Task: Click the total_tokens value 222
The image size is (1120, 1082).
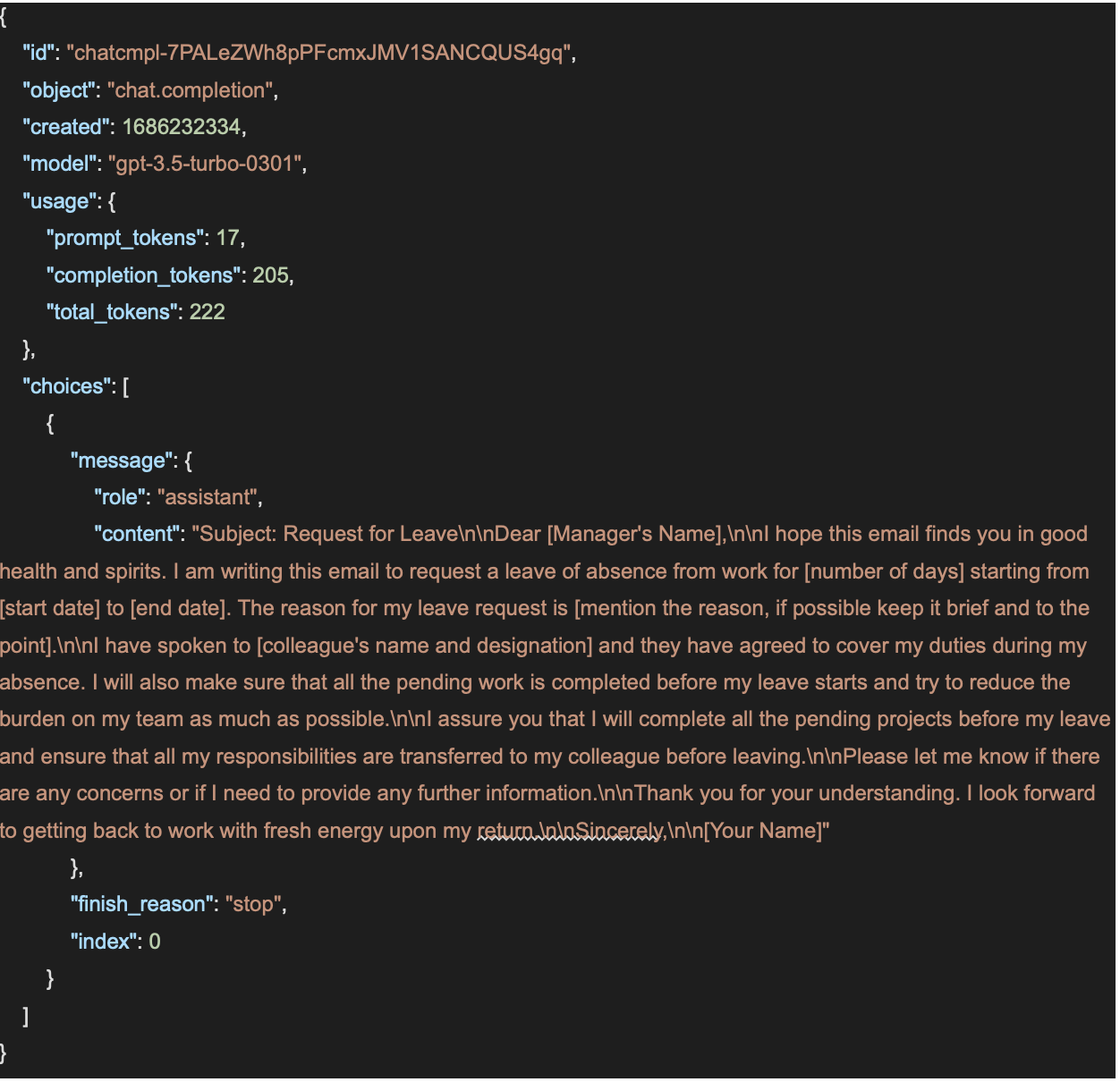Action: (207, 312)
